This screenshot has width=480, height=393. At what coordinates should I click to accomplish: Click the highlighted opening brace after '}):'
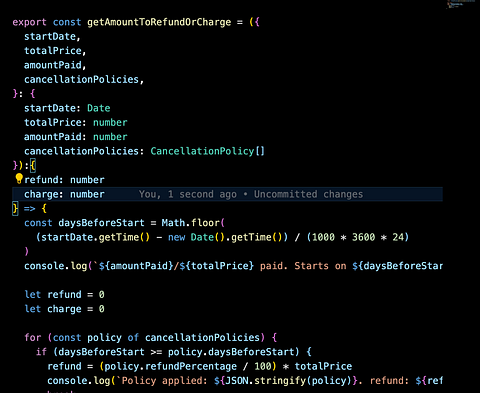click(x=33, y=165)
